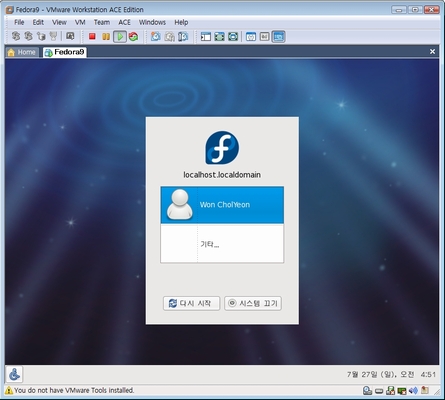Open the accessibility icon in bottom panel

14,374
